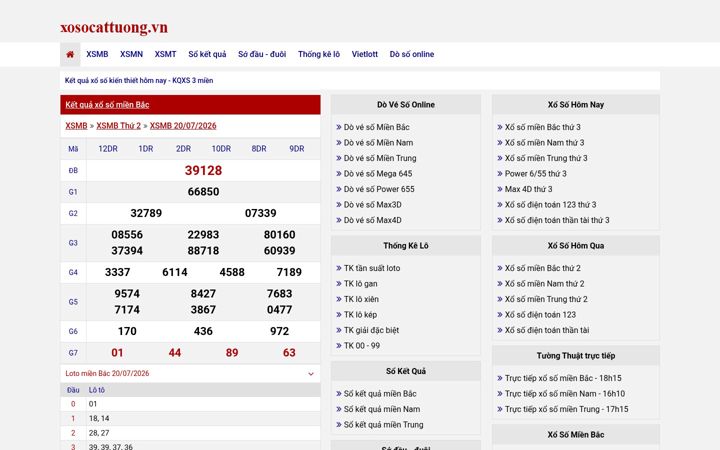
Task: Select G7 number 63
Action: click(x=289, y=353)
